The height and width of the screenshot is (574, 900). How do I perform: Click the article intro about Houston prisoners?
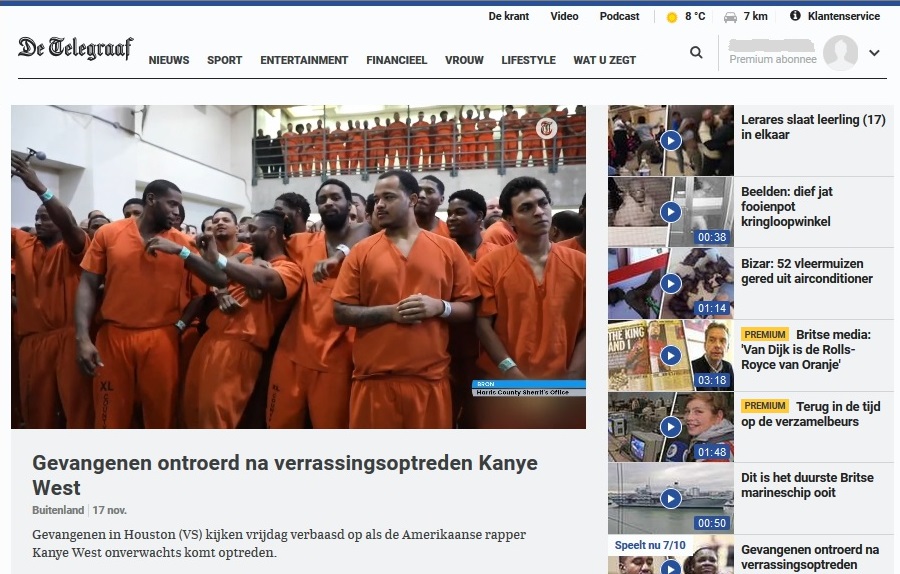pos(279,544)
